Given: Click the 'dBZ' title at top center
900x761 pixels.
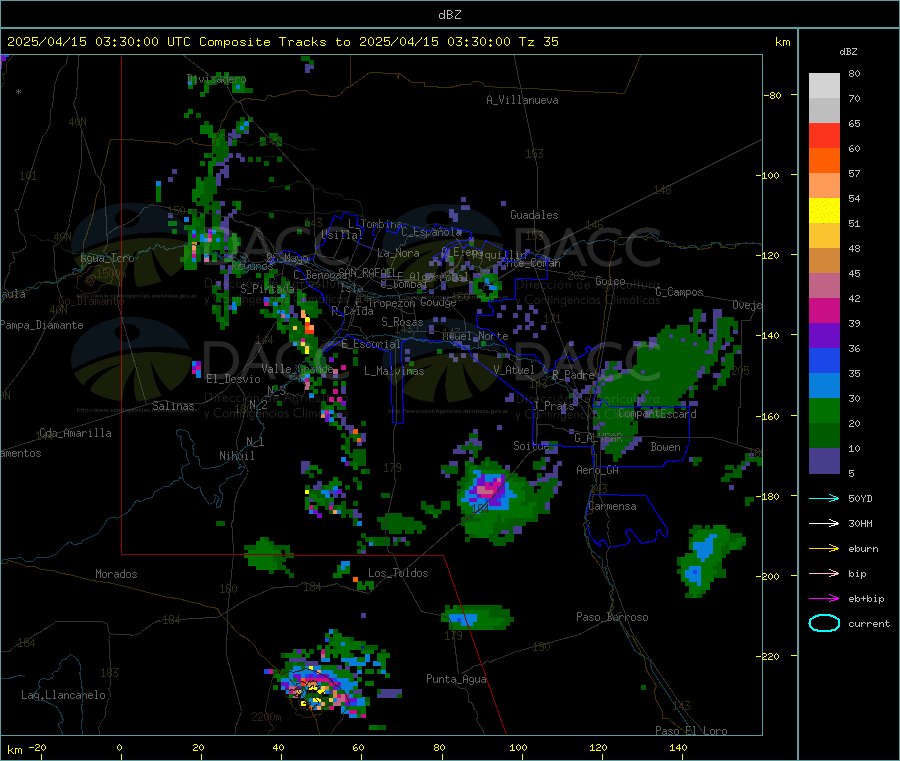Looking at the screenshot, I should (449, 14).
